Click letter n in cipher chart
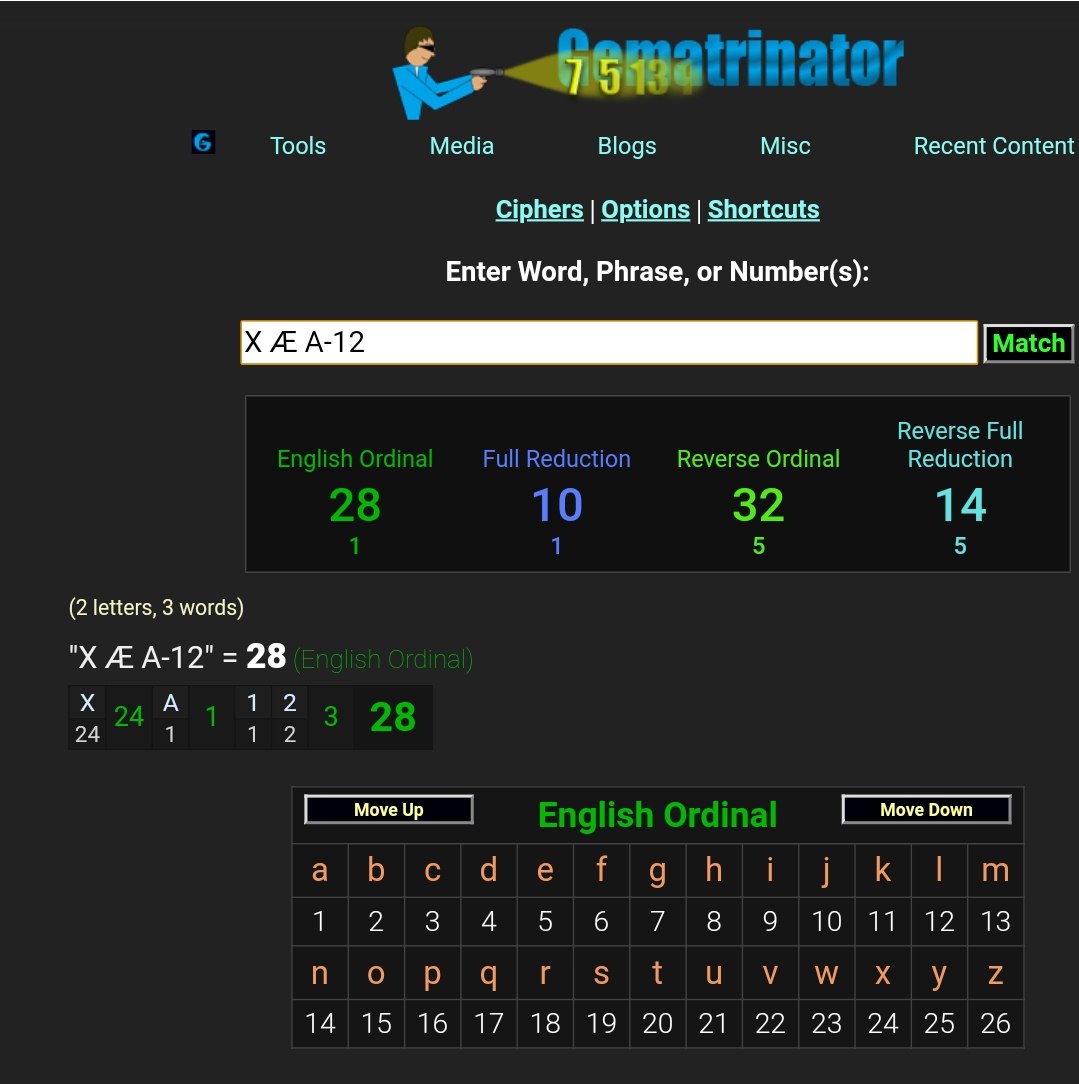This screenshot has height=1084, width=1079. pyautogui.click(x=319, y=973)
